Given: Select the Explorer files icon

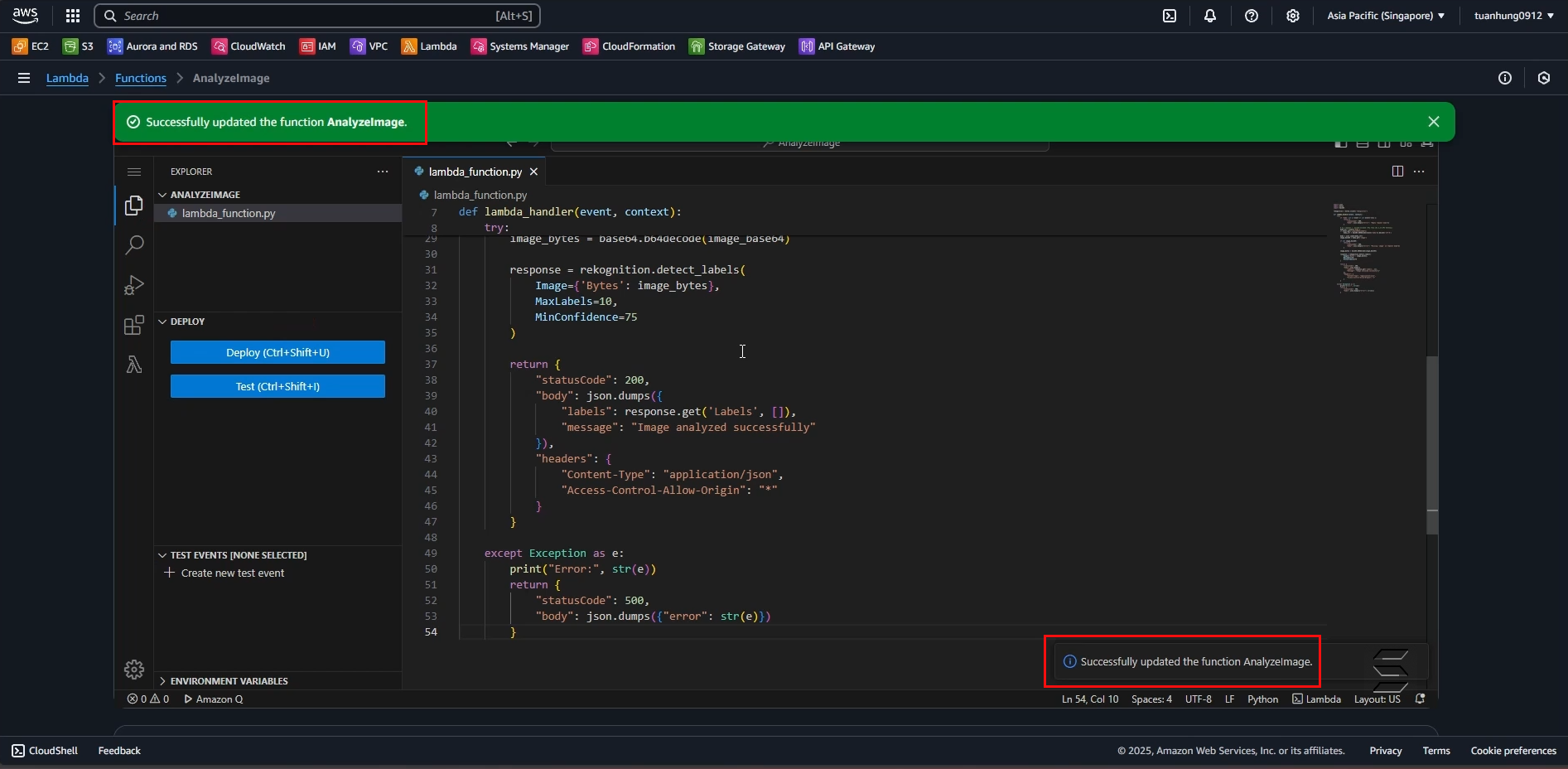Looking at the screenshot, I should [x=134, y=206].
